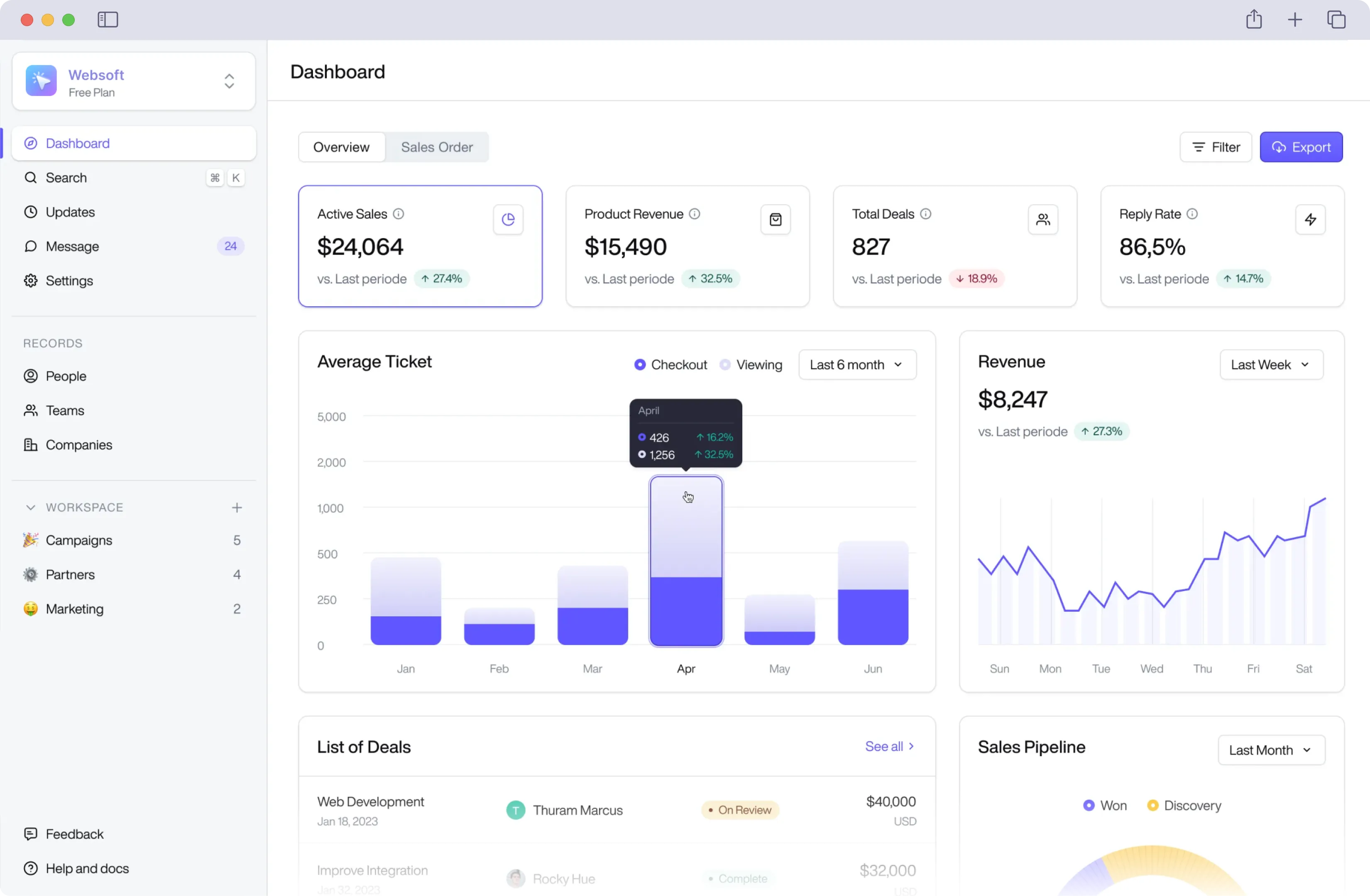Click the 18.9% decline badge on Total Deals
The height and width of the screenshot is (896, 1370).
tap(976, 278)
